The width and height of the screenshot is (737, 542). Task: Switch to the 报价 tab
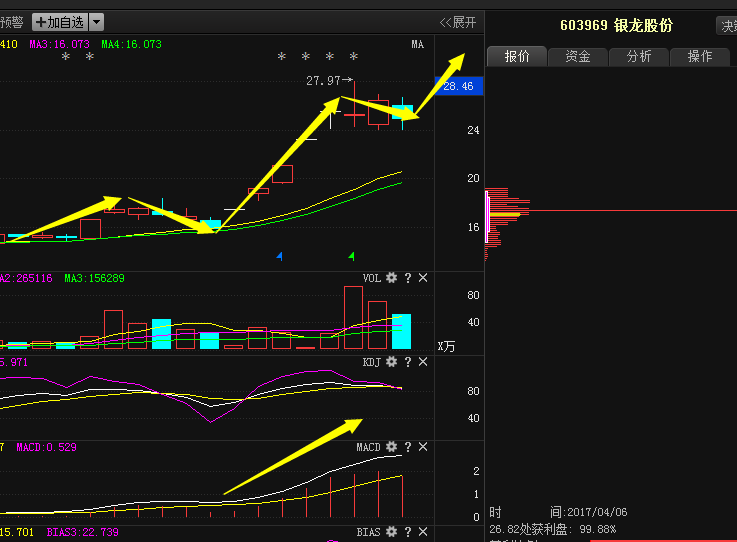coord(517,56)
